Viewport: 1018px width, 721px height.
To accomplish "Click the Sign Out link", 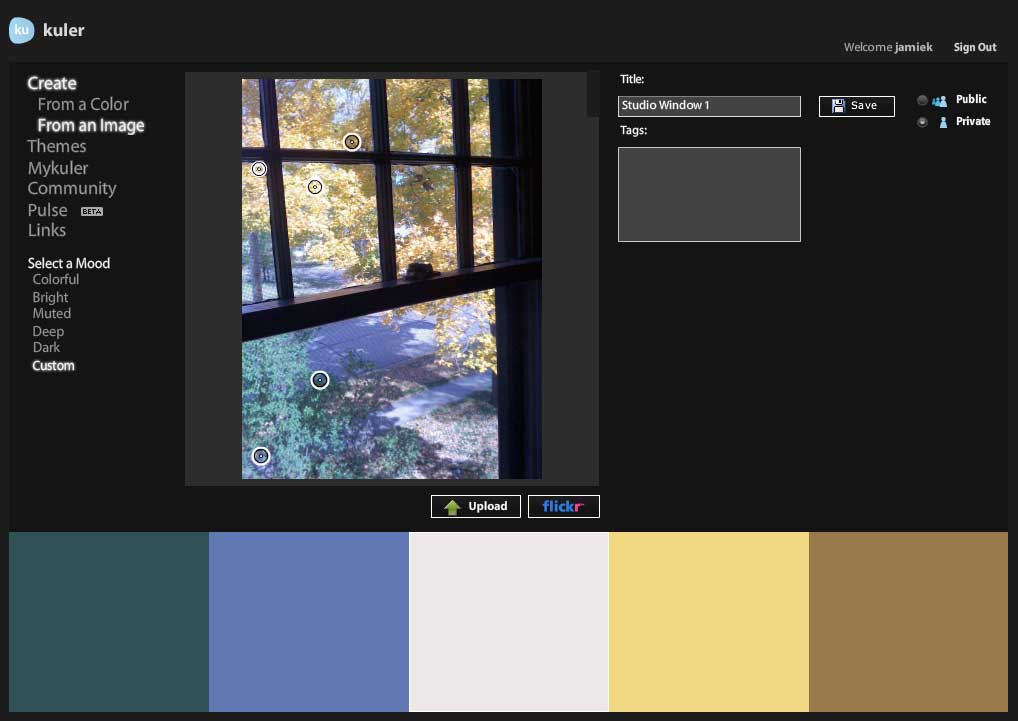I will coord(975,47).
